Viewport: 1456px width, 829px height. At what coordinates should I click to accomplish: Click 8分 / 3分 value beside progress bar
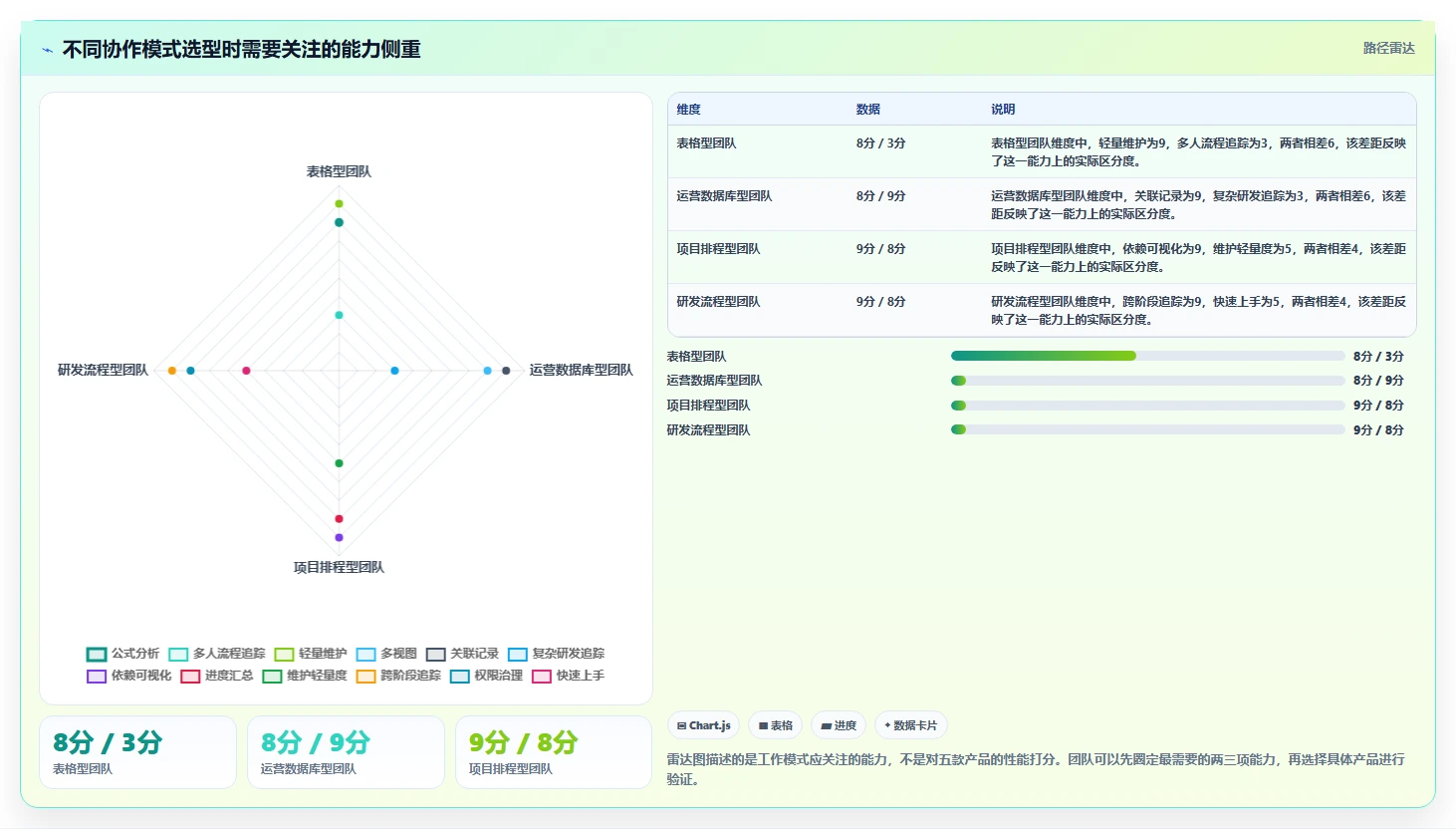pos(1378,357)
